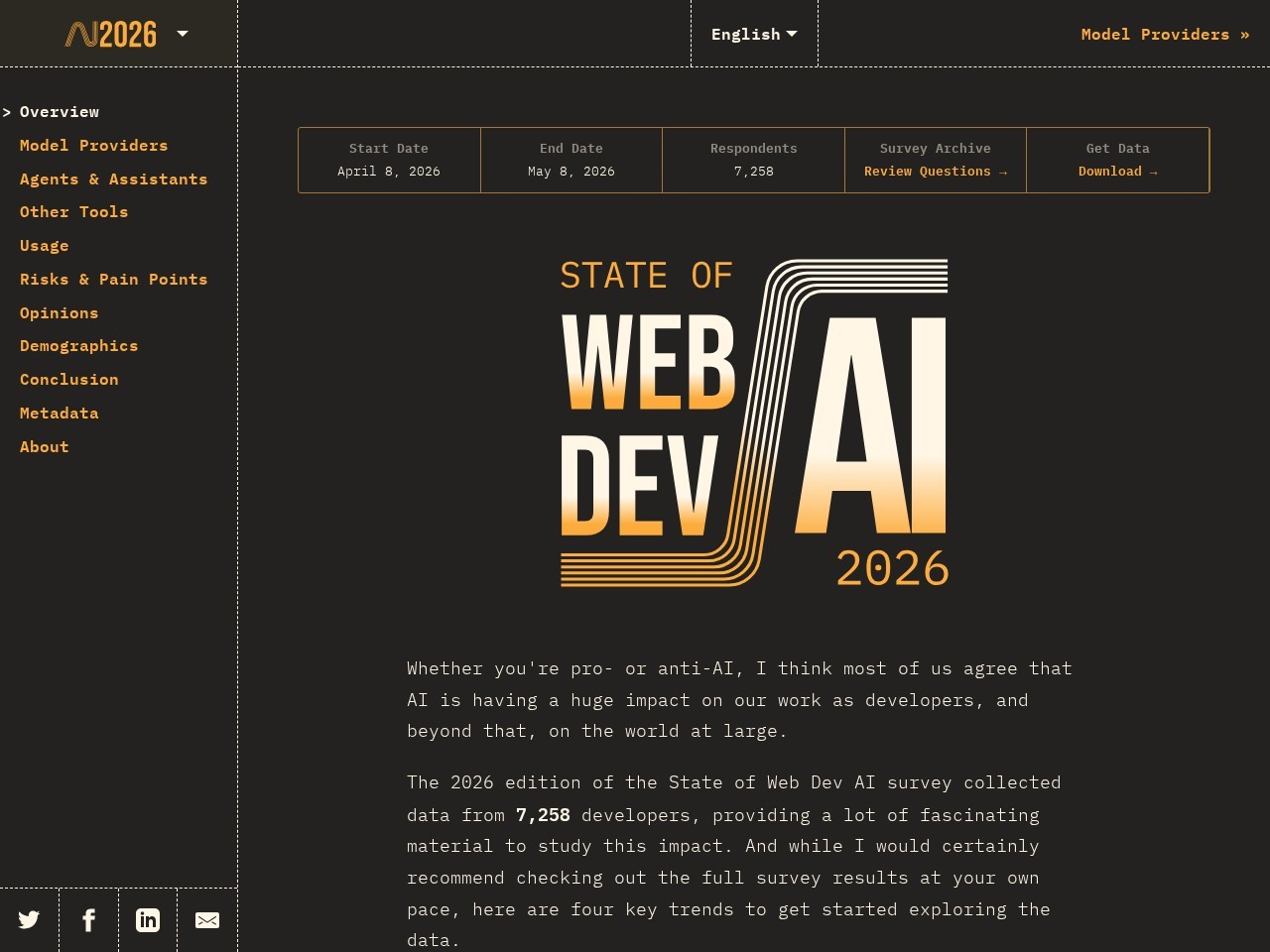The image size is (1270, 952).
Task: Click the State of Web Dev AI logo
Action: (754, 423)
